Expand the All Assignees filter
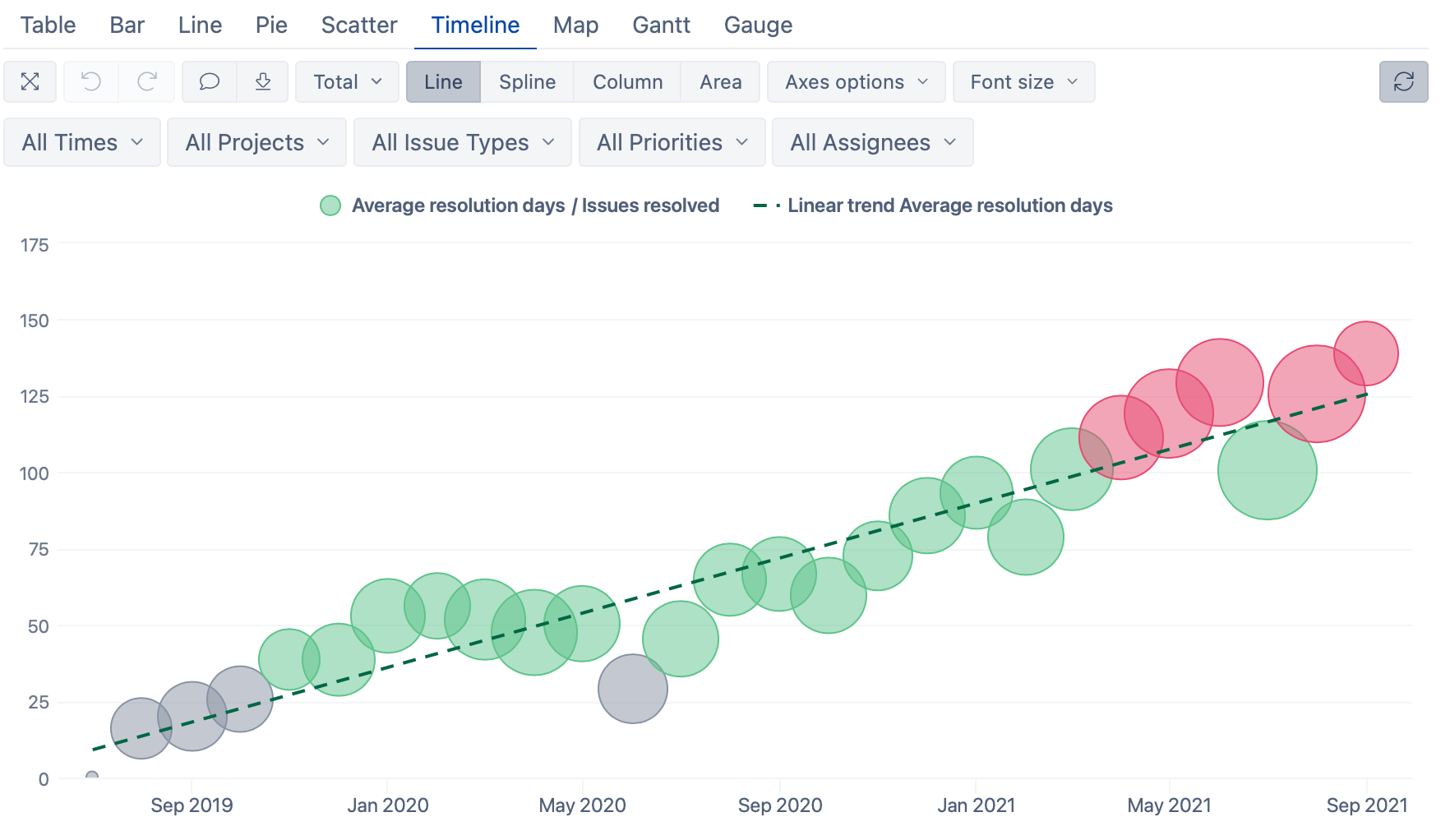The image size is (1450, 840). 872,142
